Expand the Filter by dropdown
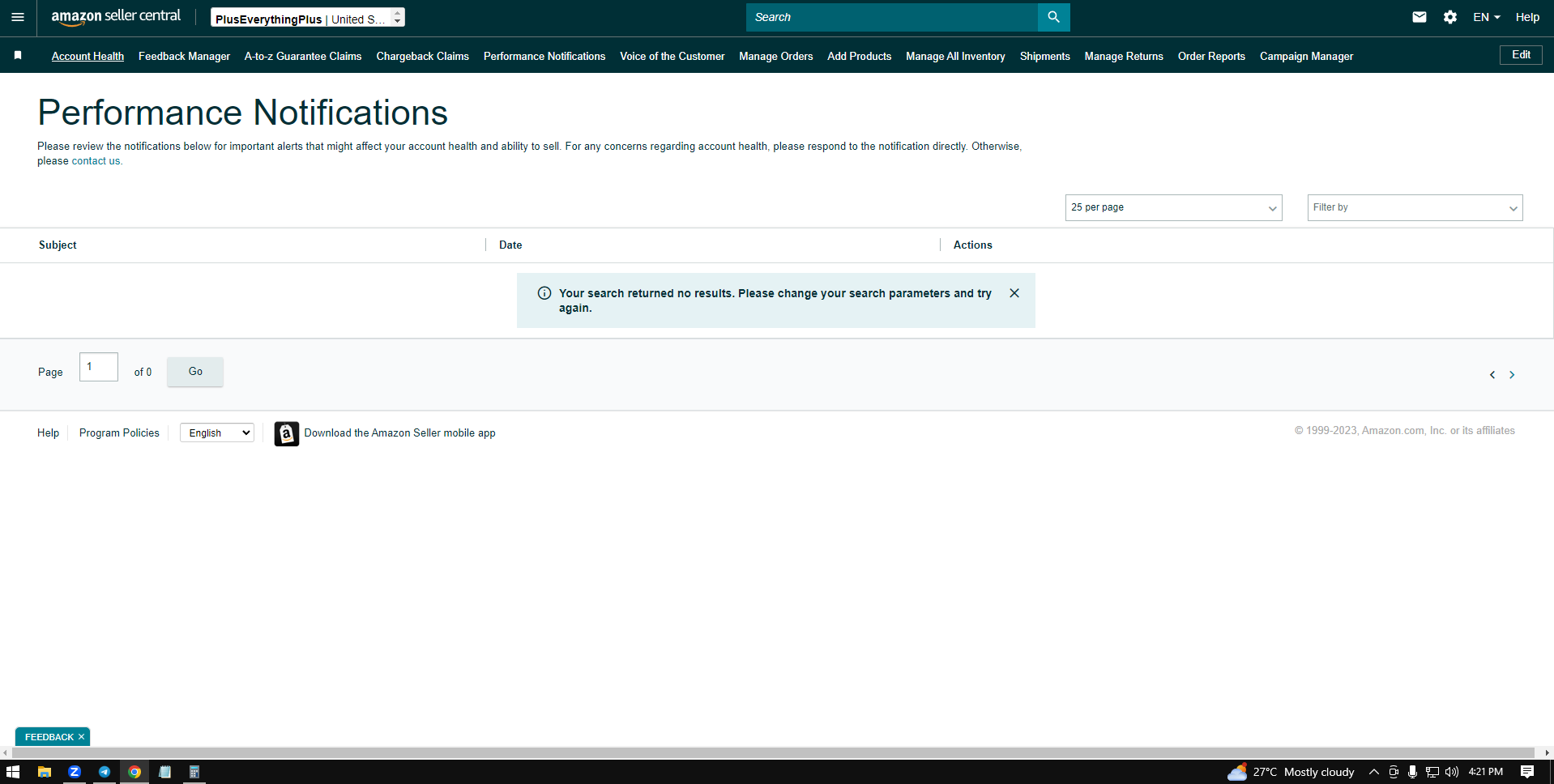Viewport: 1554px width, 784px height. tap(1415, 207)
